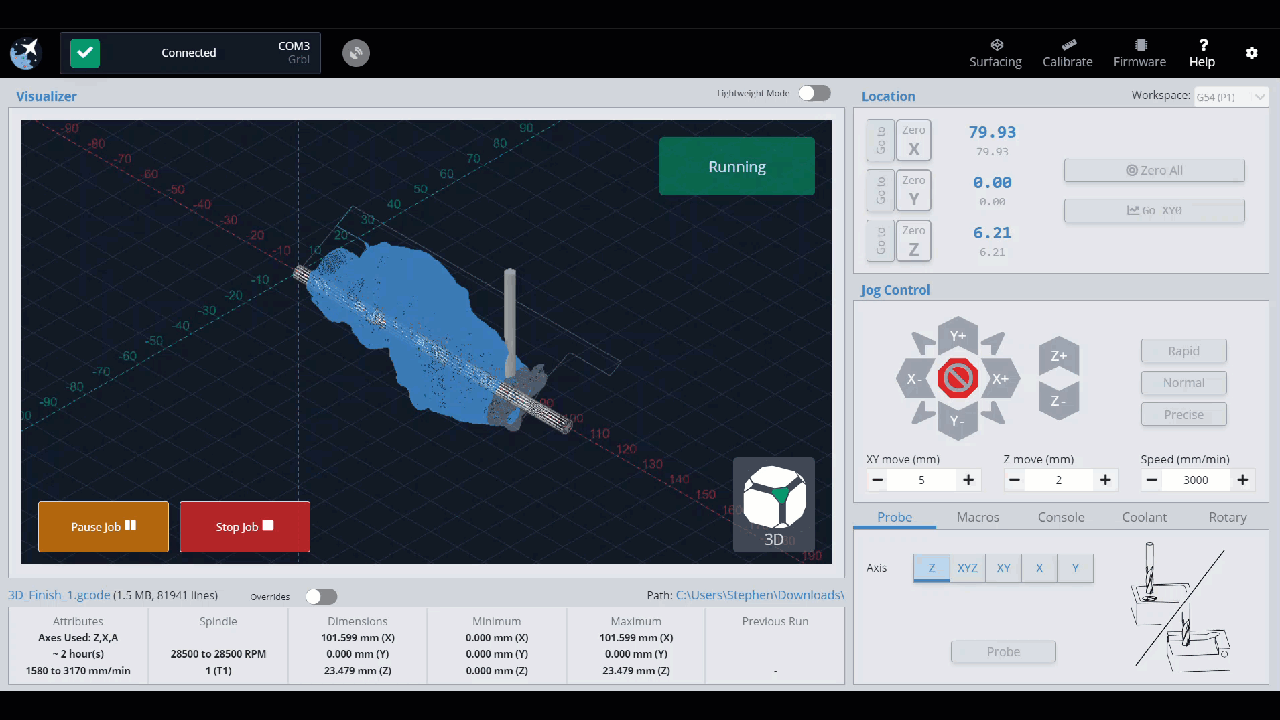Jog the machine with Z- arrow

1059,402
